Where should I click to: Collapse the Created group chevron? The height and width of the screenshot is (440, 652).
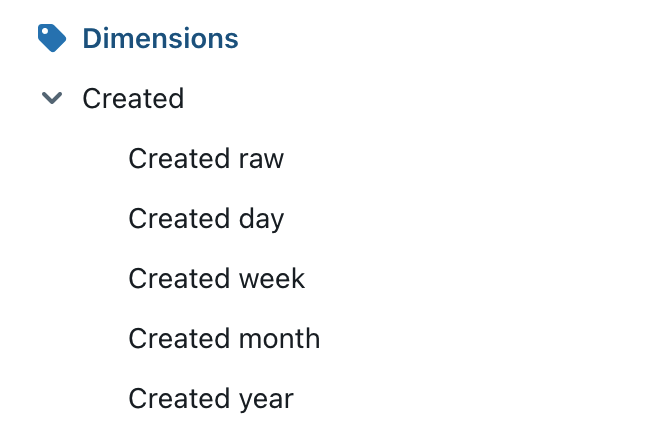click(x=50, y=99)
